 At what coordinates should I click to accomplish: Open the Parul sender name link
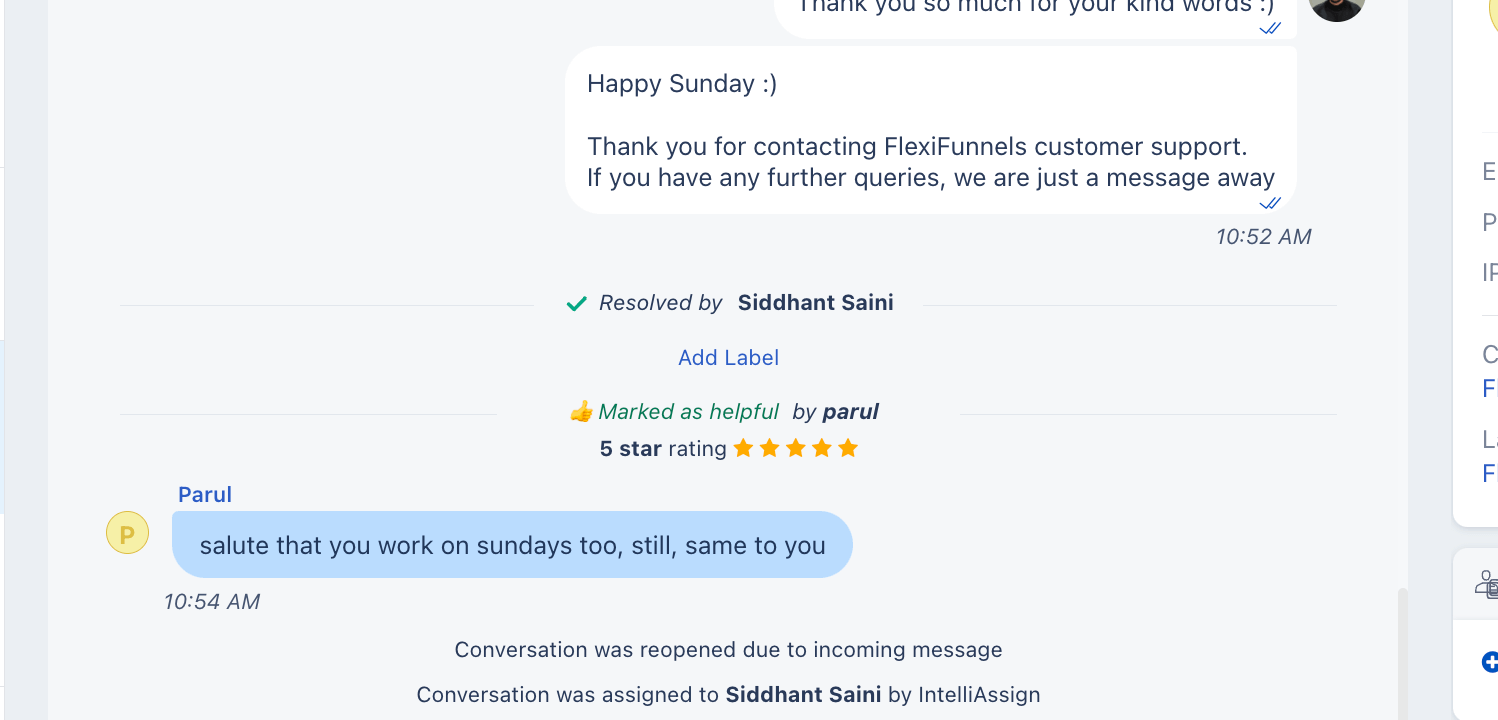tap(205, 494)
